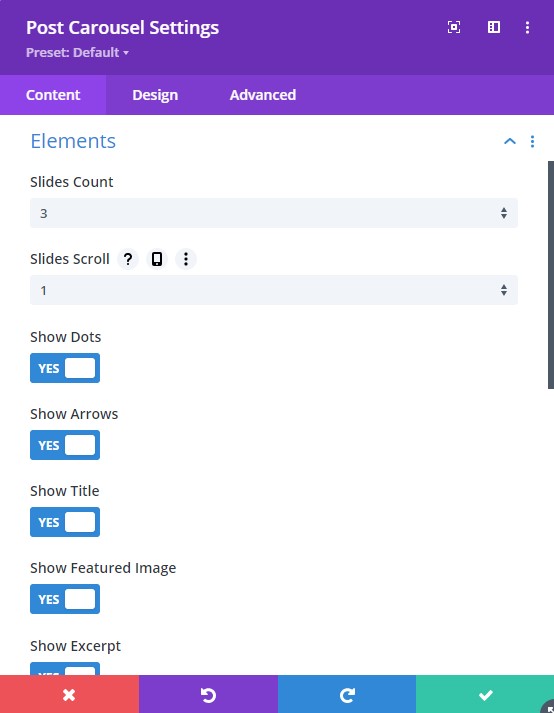Collapse the Elements section with the chevron
This screenshot has height=713, width=554.
click(510, 141)
